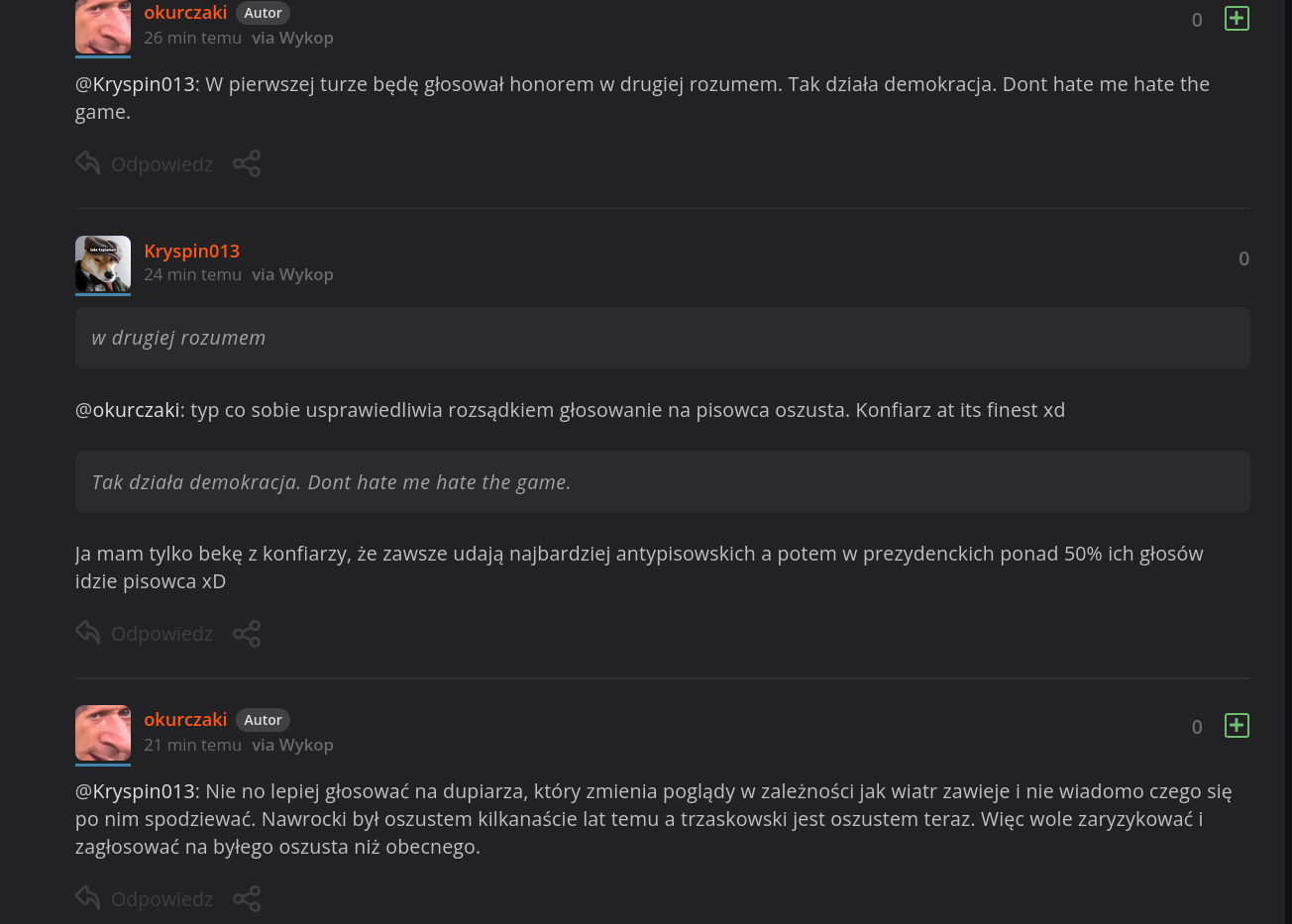Reply to Kryspin013's comment via Odpowiedz

[x=145, y=634]
